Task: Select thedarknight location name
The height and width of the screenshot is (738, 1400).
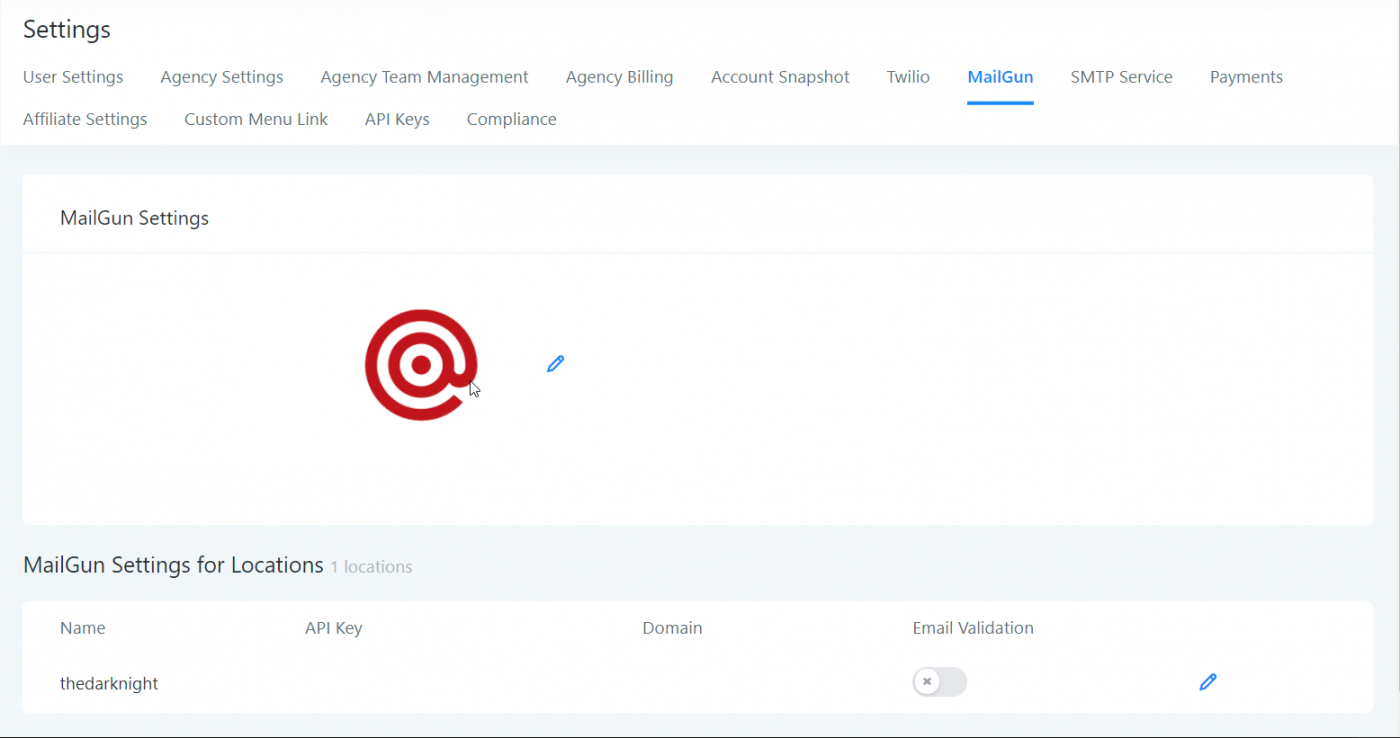Action: point(109,684)
